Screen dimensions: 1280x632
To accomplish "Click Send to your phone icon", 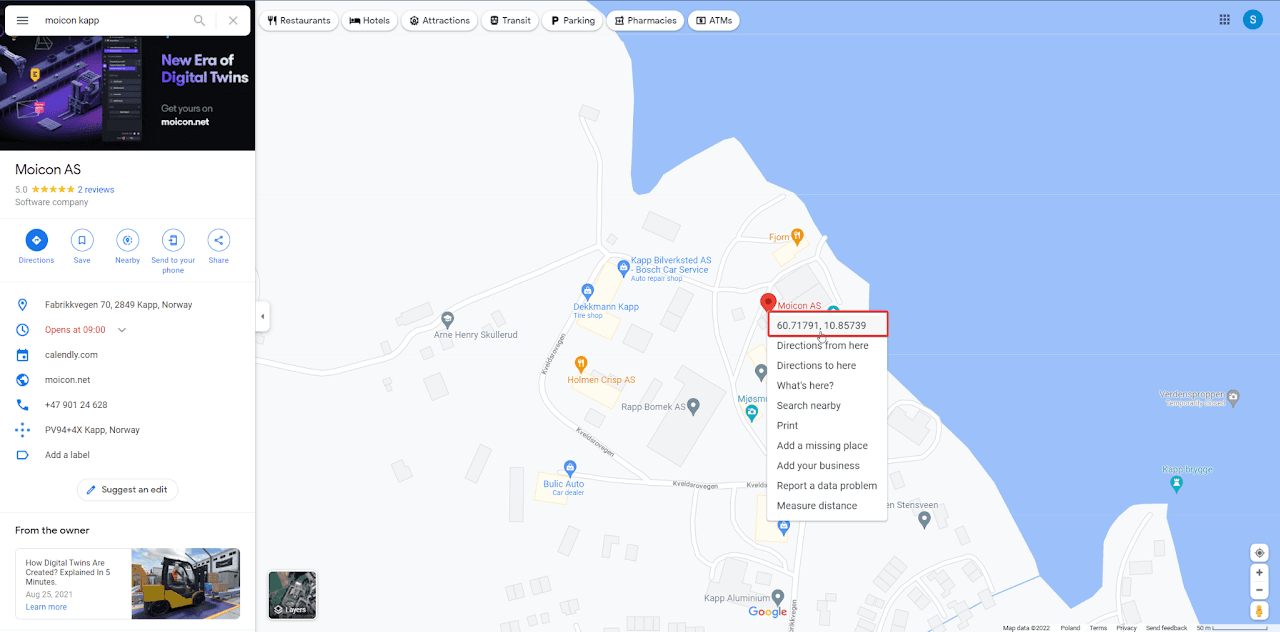I will 173,240.
